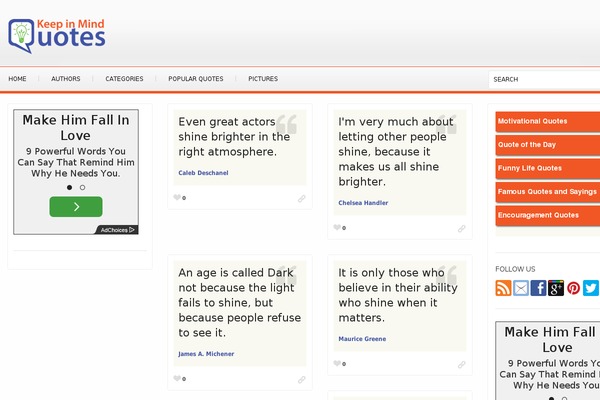Open author link Caleb Deschanel

[203, 173]
